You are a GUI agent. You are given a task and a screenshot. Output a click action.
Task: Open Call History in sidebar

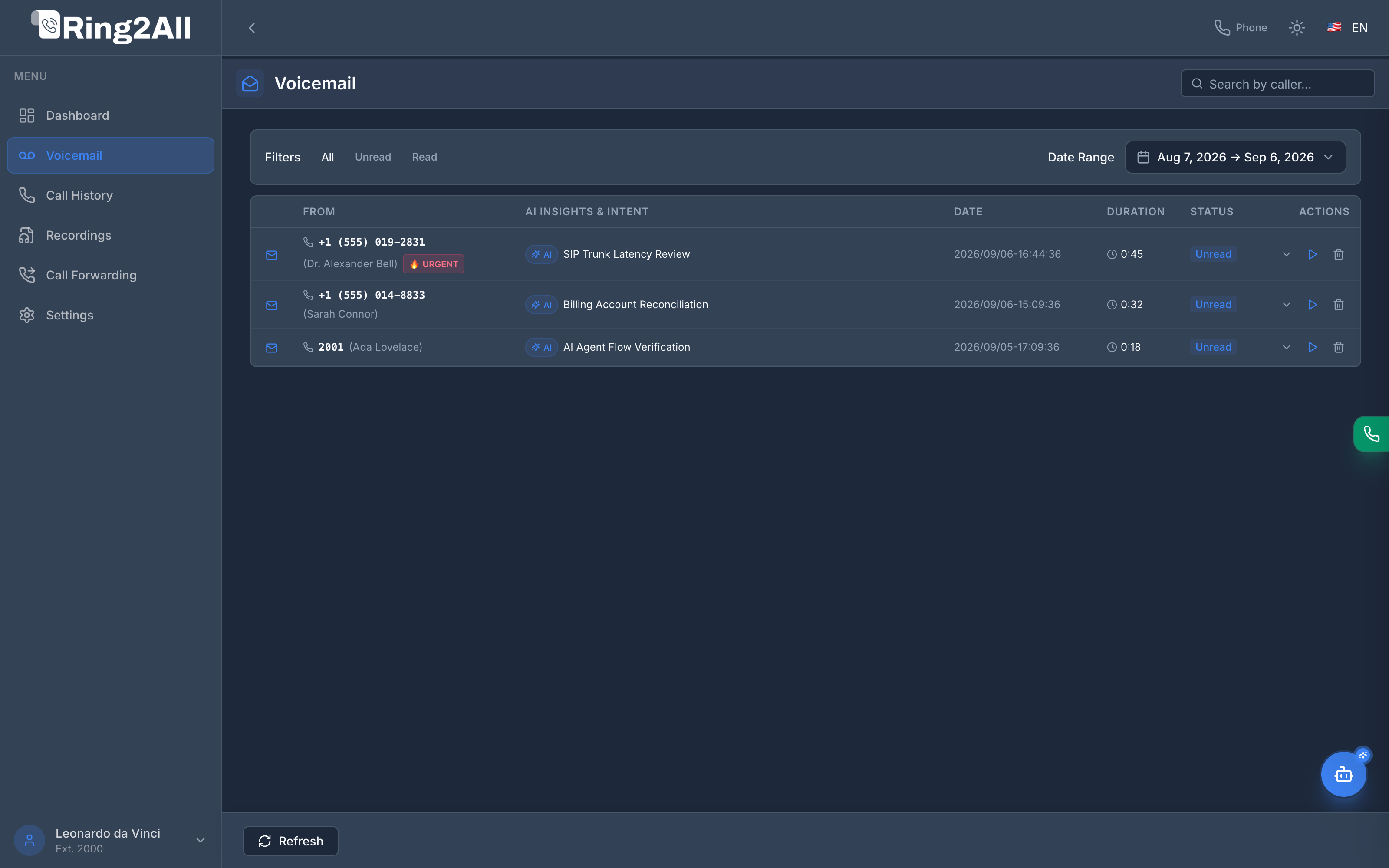tap(111, 195)
